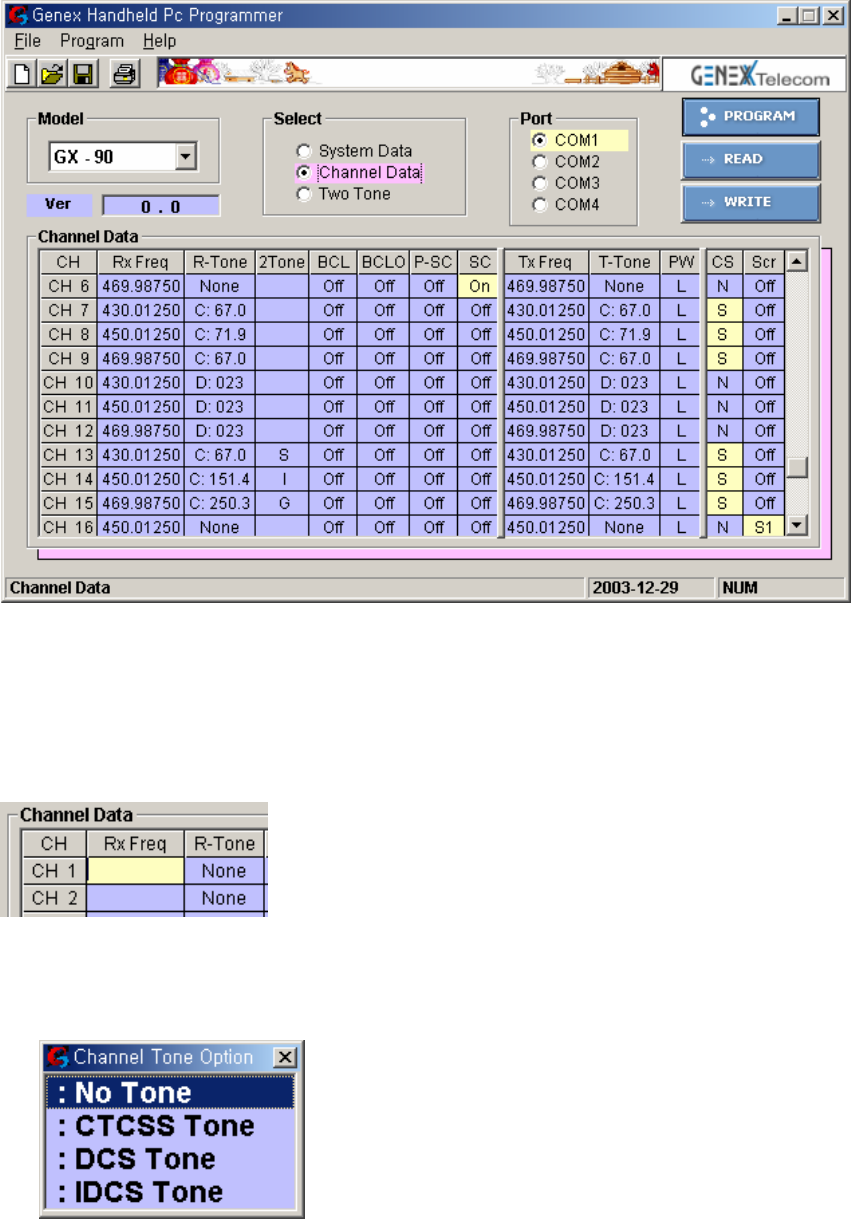Click the Print toolbar icon
This screenshot has height=1219, width=851.
123,73
